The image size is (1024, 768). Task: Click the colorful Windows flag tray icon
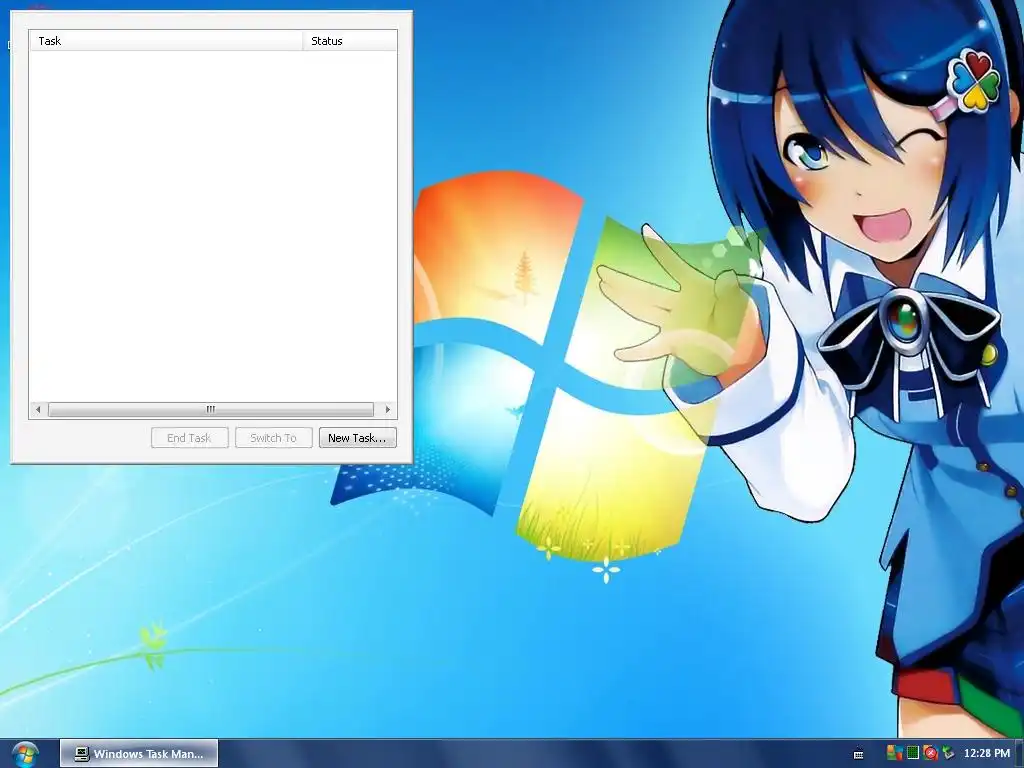[894, 753]
